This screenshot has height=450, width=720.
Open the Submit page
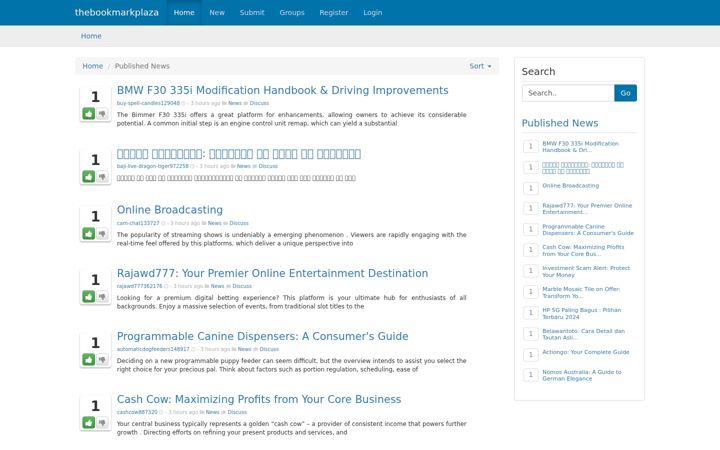pos(252,12)
